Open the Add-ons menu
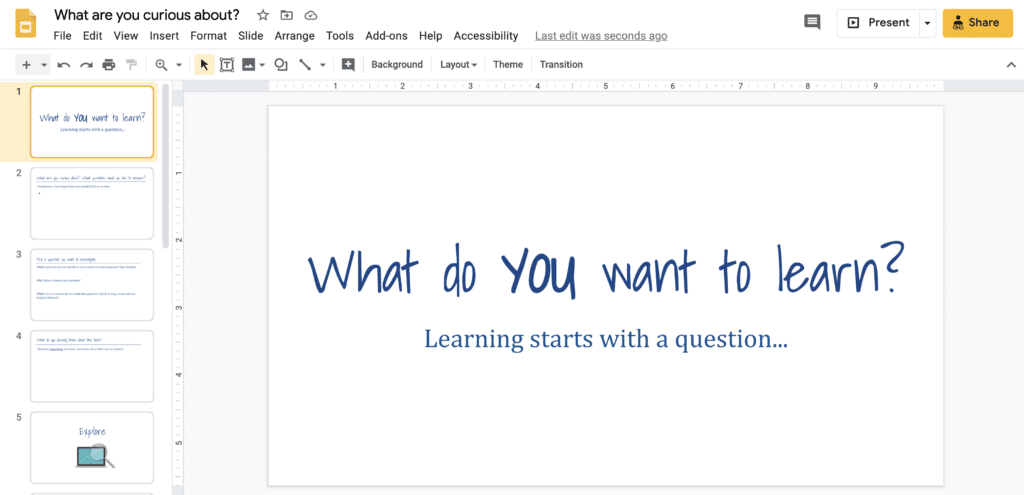This screenshot has height=495, width=1024. click(x=387, y=36)
